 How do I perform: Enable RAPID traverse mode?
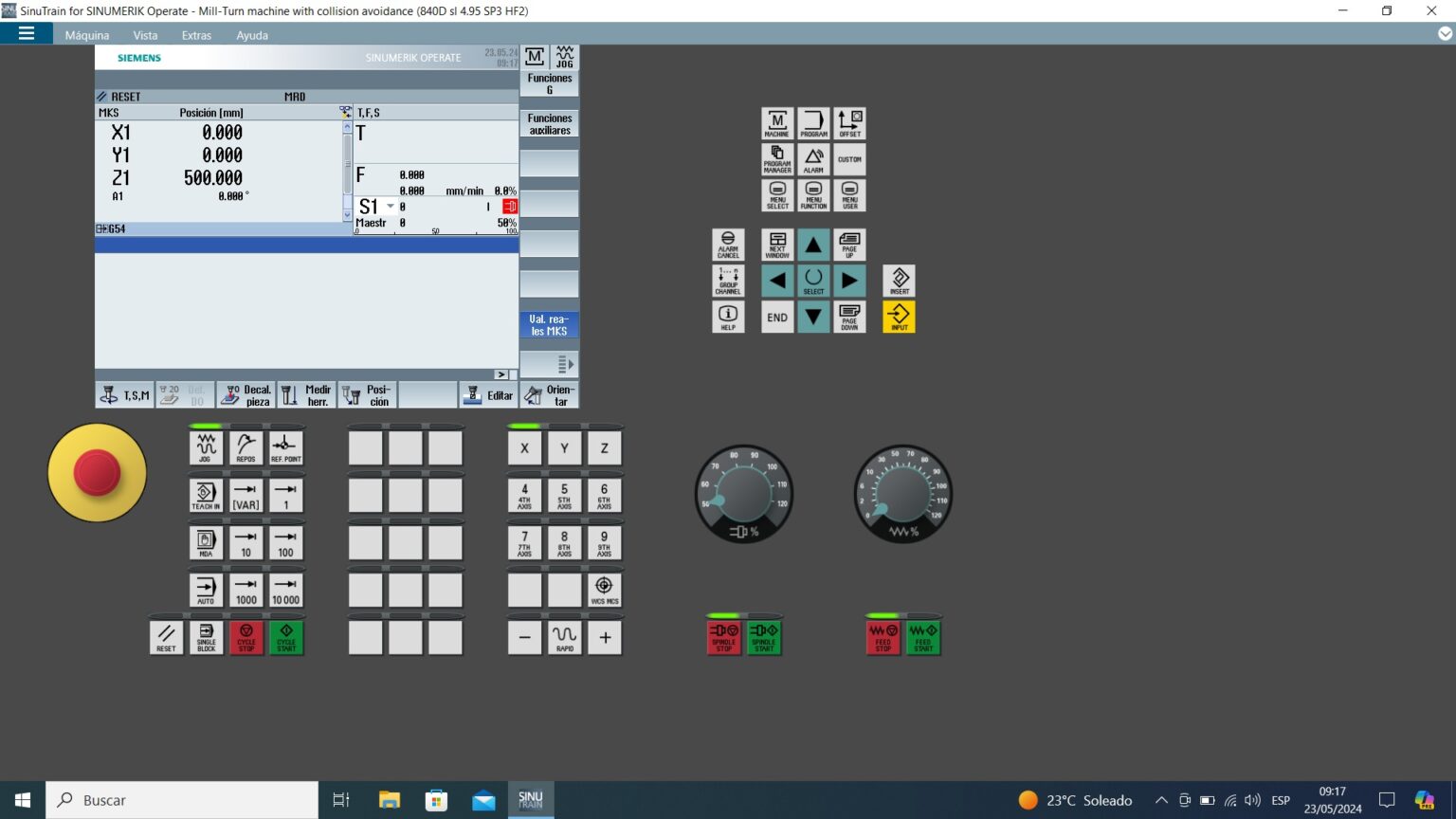564,636
